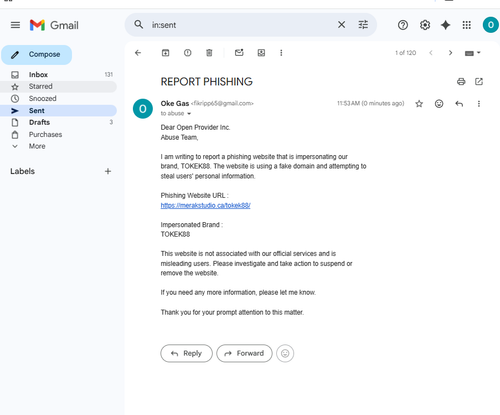Click the Forward button
Viewport: 500px width, 415px height.
(244, 353)
